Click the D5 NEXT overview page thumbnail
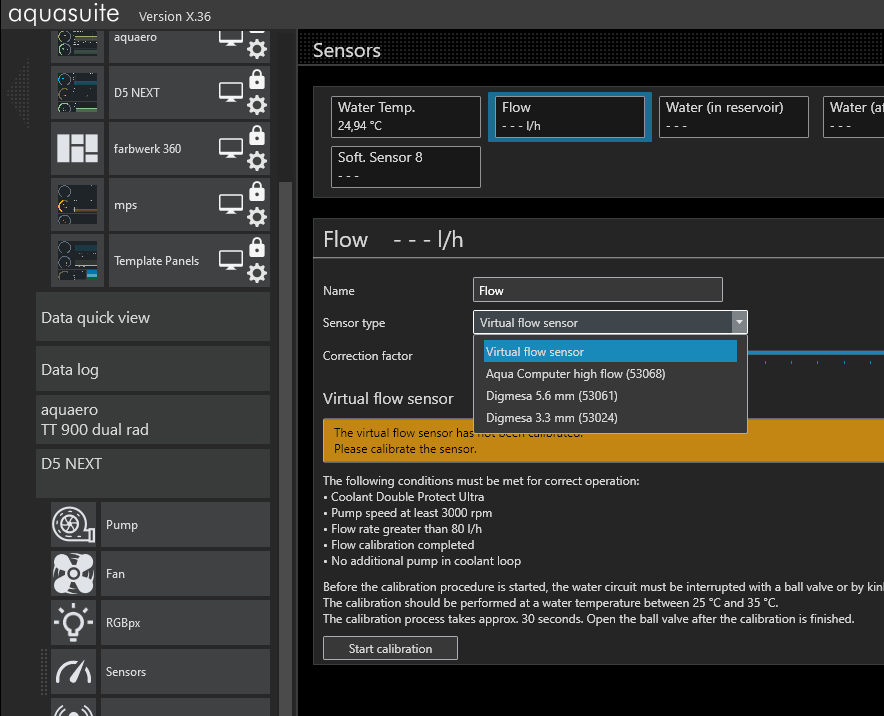Image resolution: width=884 pixels, height=716 pixels. tap(77, 93)
